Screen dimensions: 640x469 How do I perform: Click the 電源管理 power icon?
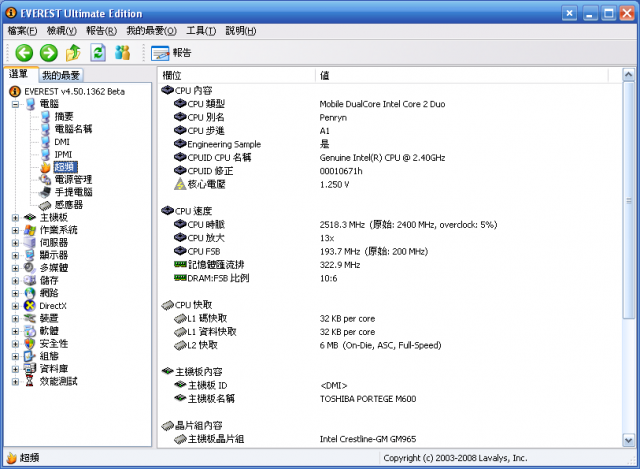point(45,180)
